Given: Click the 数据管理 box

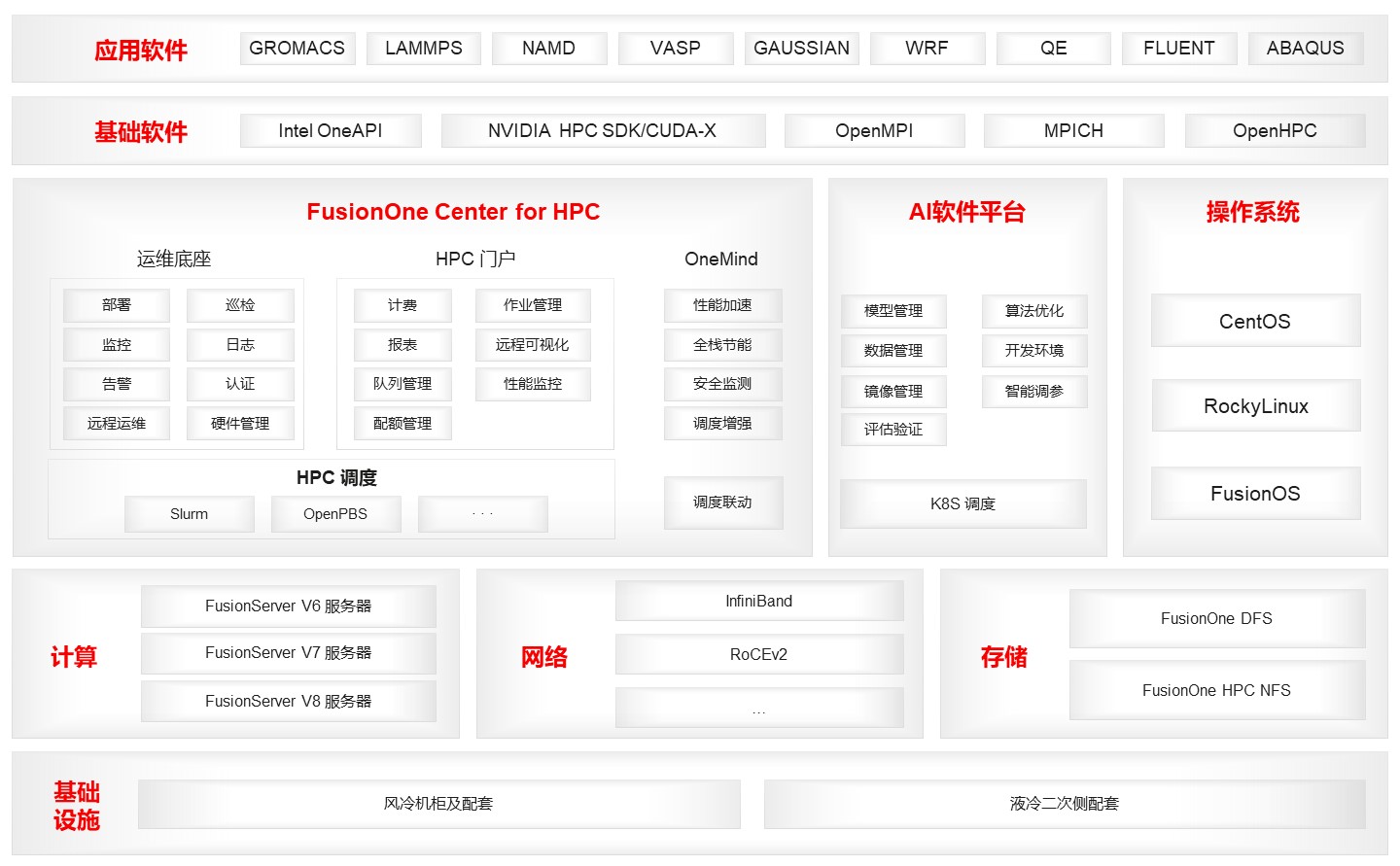Looking at the screenshot, I should click(893, 351).
